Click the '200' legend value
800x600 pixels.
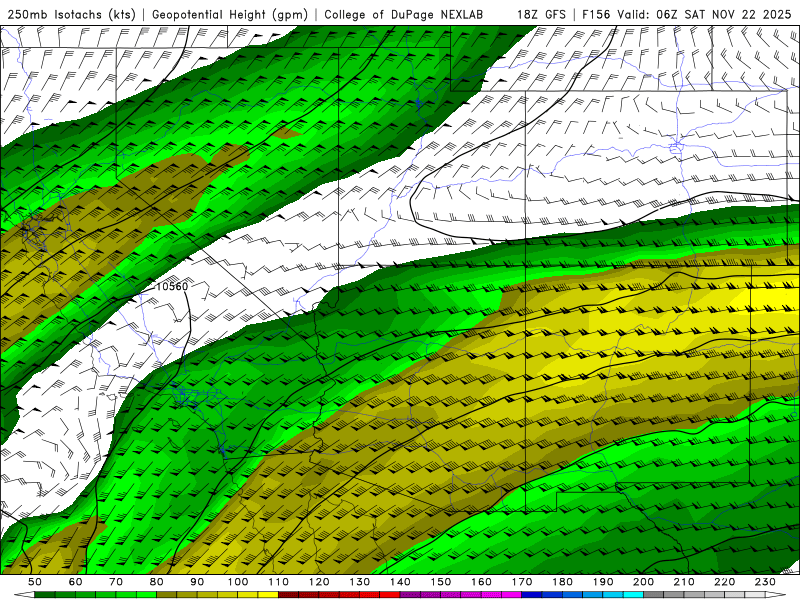643,582
